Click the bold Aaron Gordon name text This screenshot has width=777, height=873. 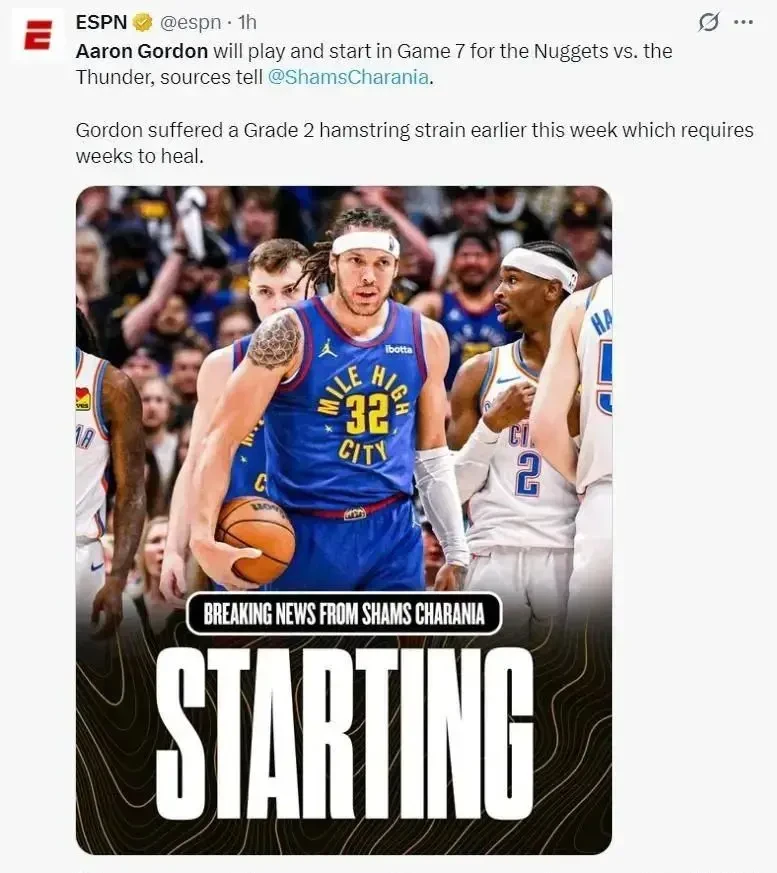click(x=142, y=51)
